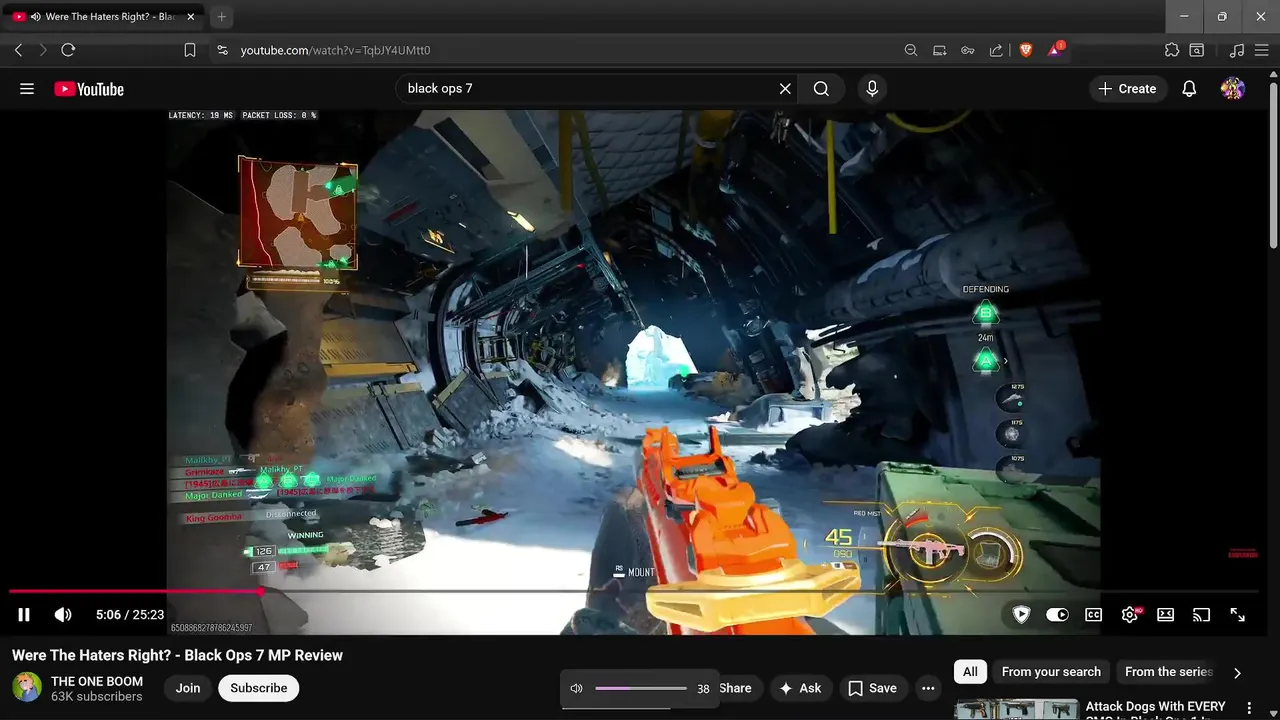Toggle the autoplay switch in the player
This screenshot has width=1280, height=720.
[1057, 615]
